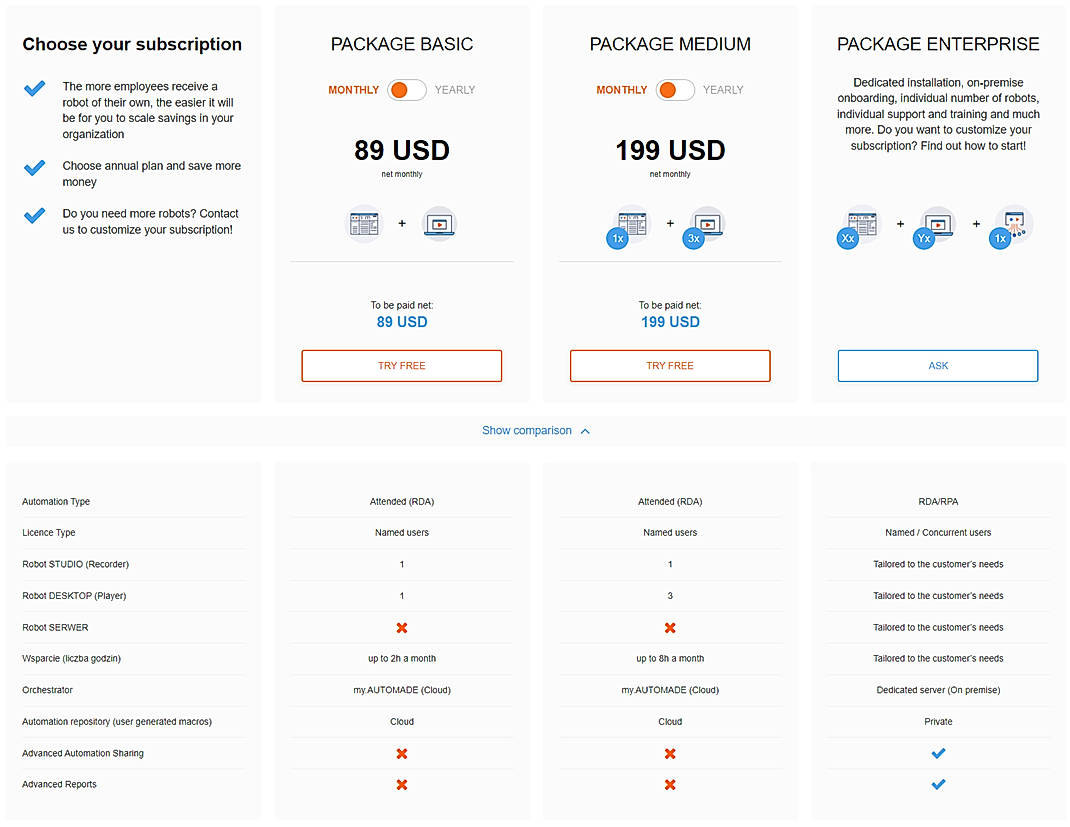
Task: Select the Robot STUDIO recorder icon in Basic package
Action: (x=364, y=223)
